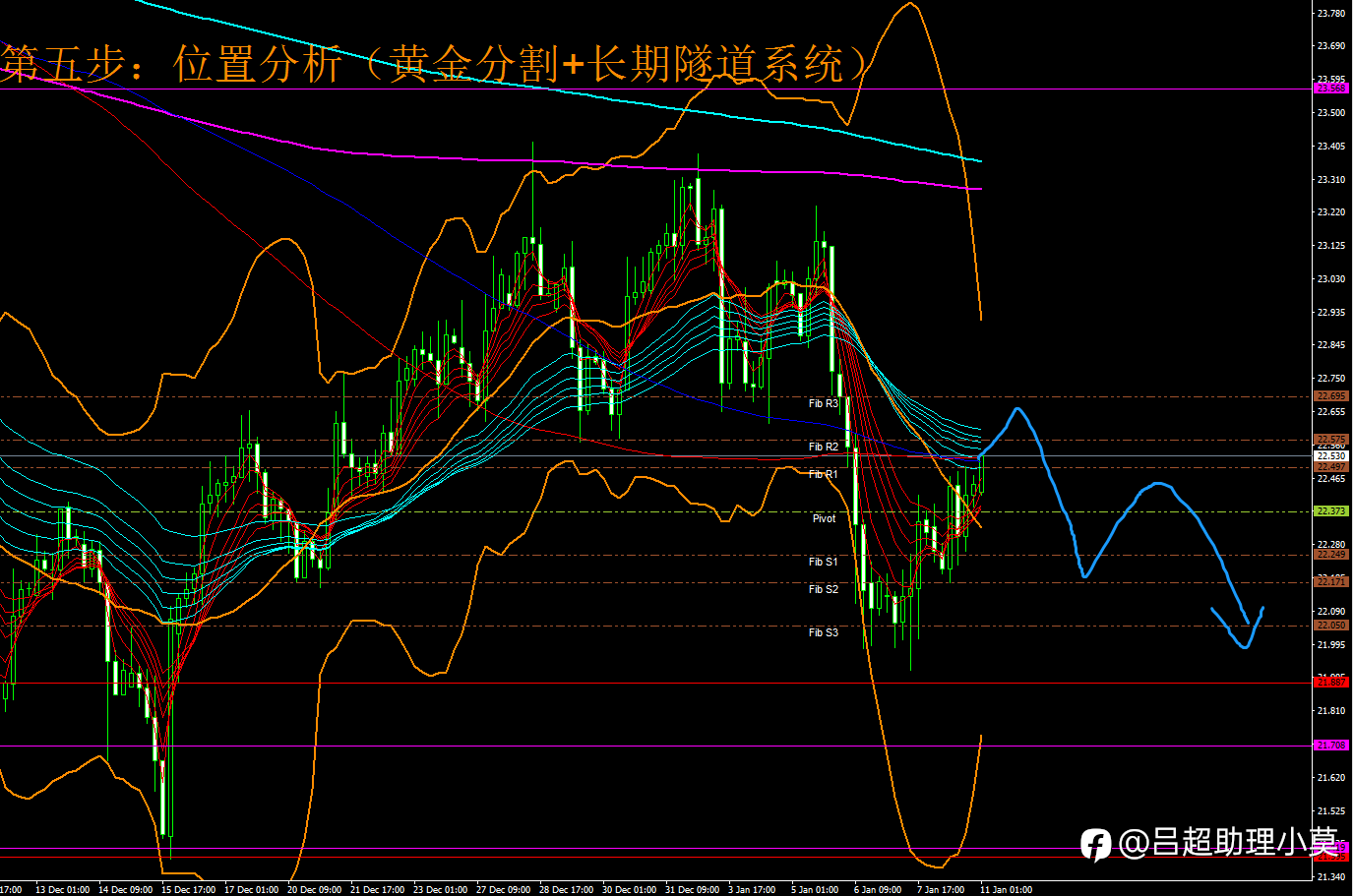Select the 22.050 price tag

(1331, 626)
